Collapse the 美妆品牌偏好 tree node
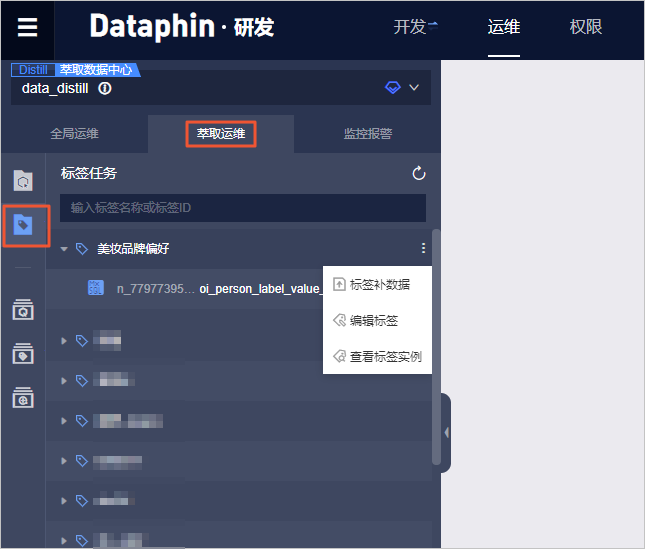Viewport: 645px width, 549px height. tap(64, 249)
